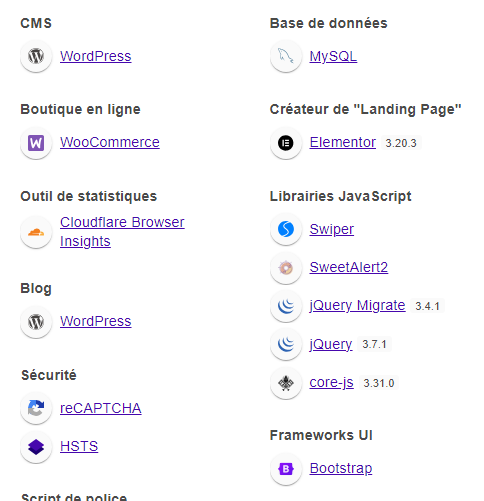Viewport: 484px width, 501px height.
Task: Click the orange Cloudflare cloud icon
Action: pos(36,232)
